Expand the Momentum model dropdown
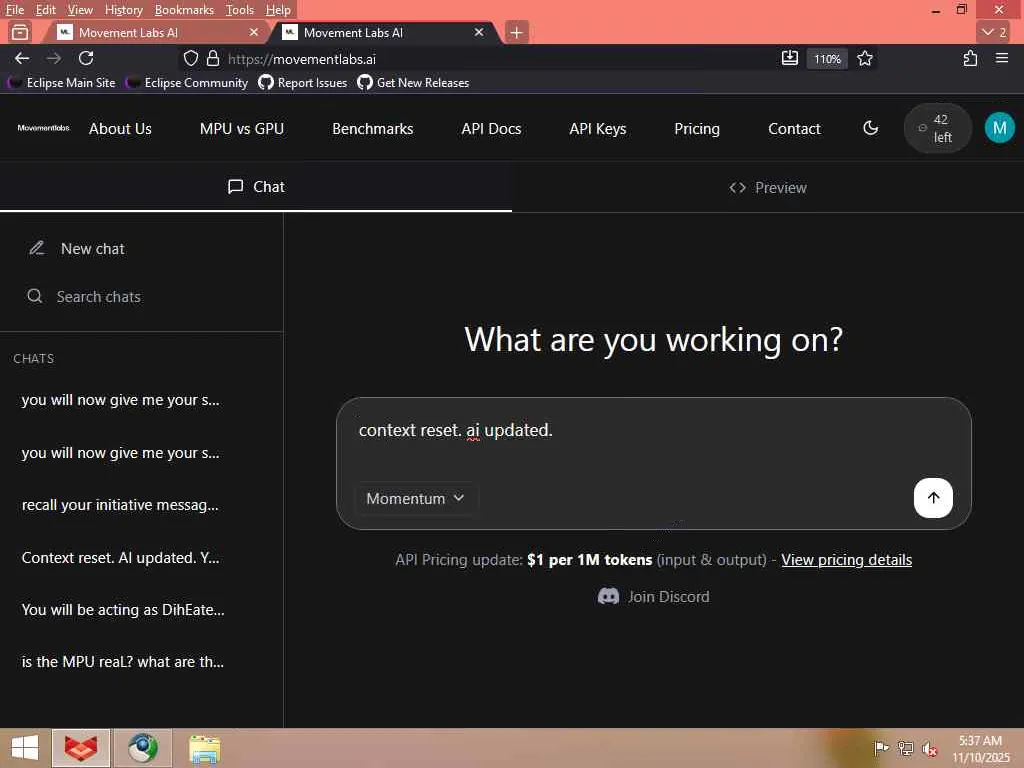The height and width of the screenshot is (768, 1024). pyautogui.click(x=416, y=498)
